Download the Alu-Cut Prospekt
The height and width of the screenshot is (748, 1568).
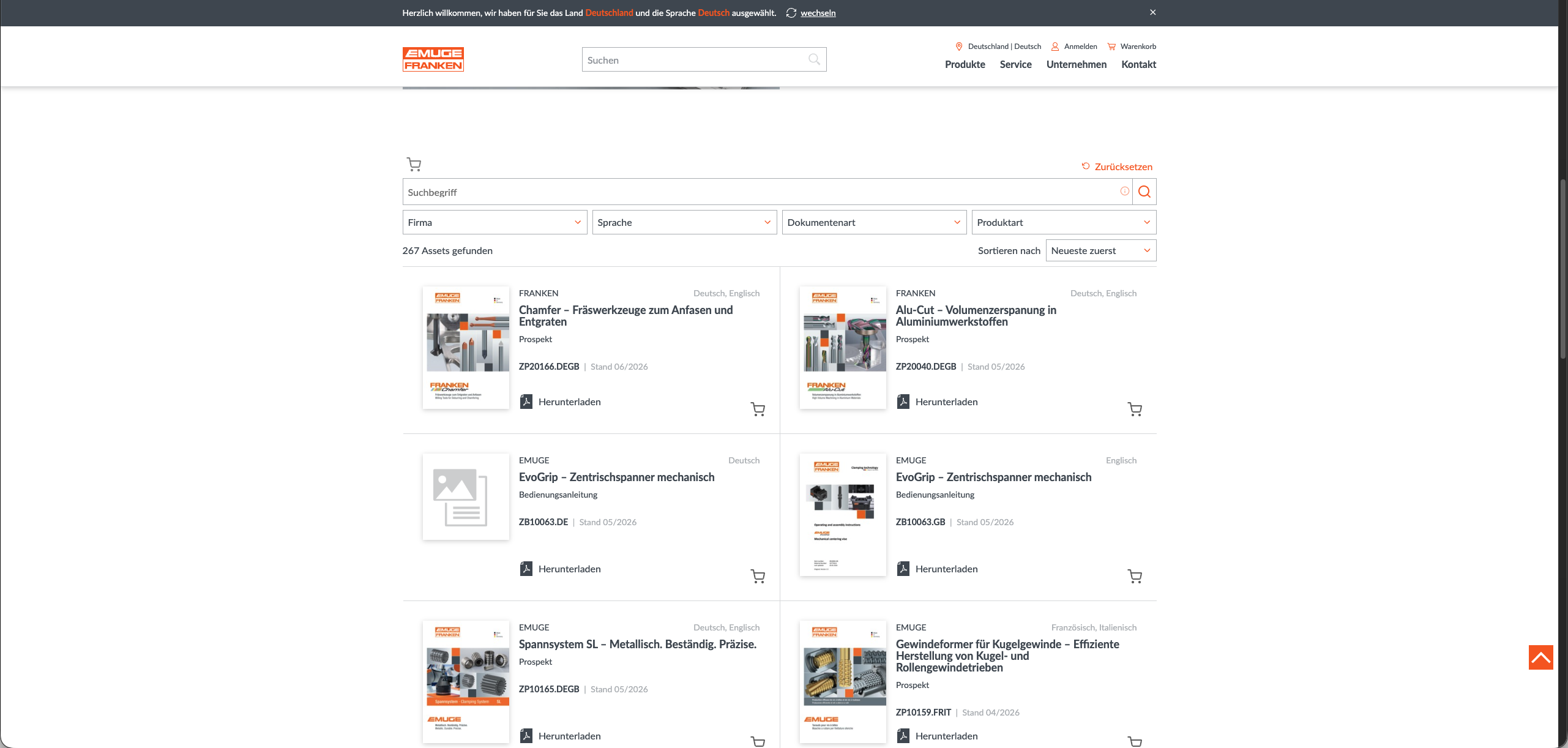[947, 402]
